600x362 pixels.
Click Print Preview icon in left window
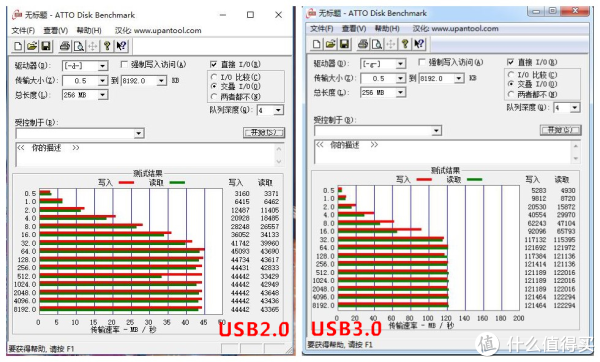point(78,46)
